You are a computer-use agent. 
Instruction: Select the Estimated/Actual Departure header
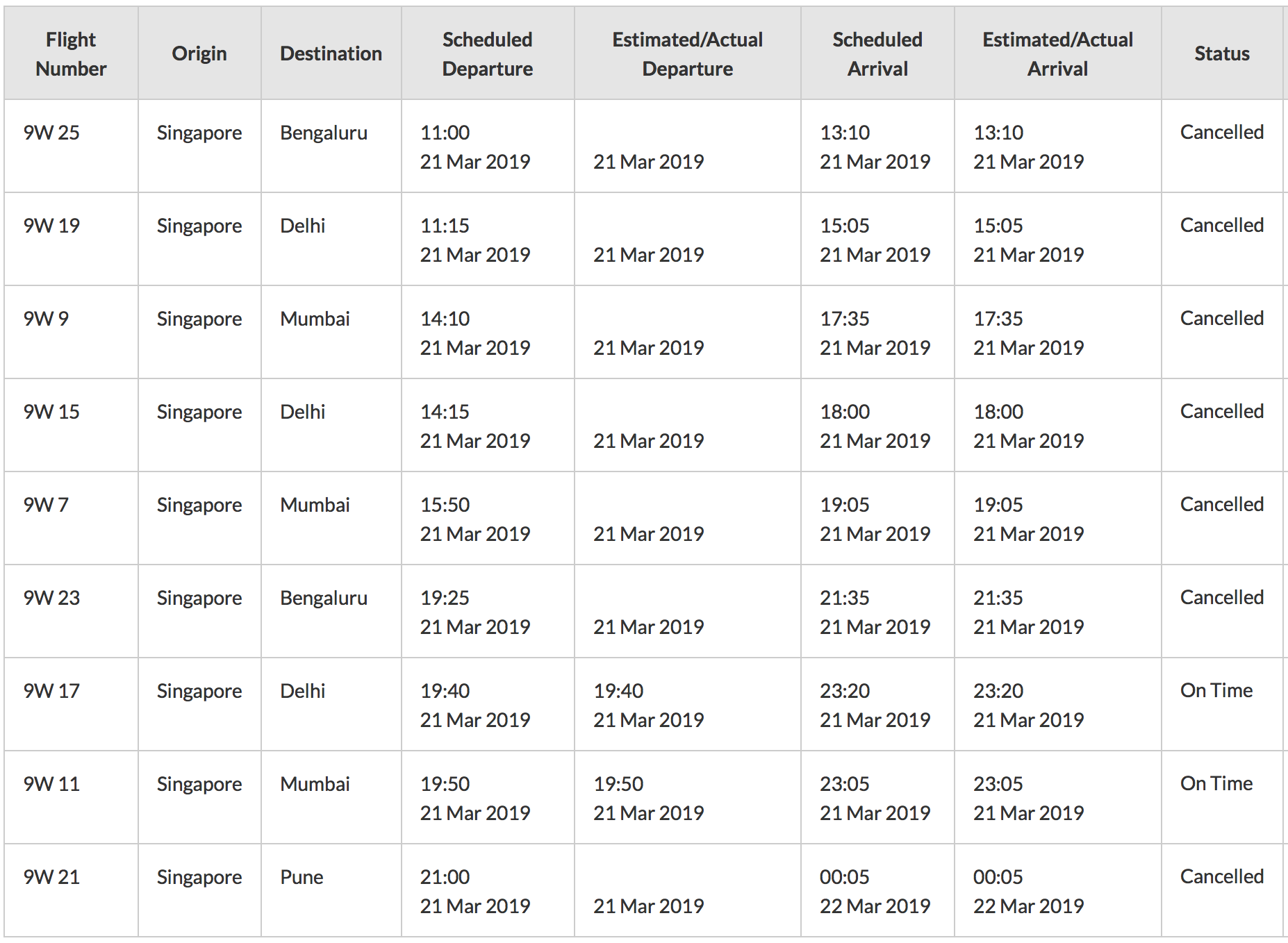tap(687, 54)
